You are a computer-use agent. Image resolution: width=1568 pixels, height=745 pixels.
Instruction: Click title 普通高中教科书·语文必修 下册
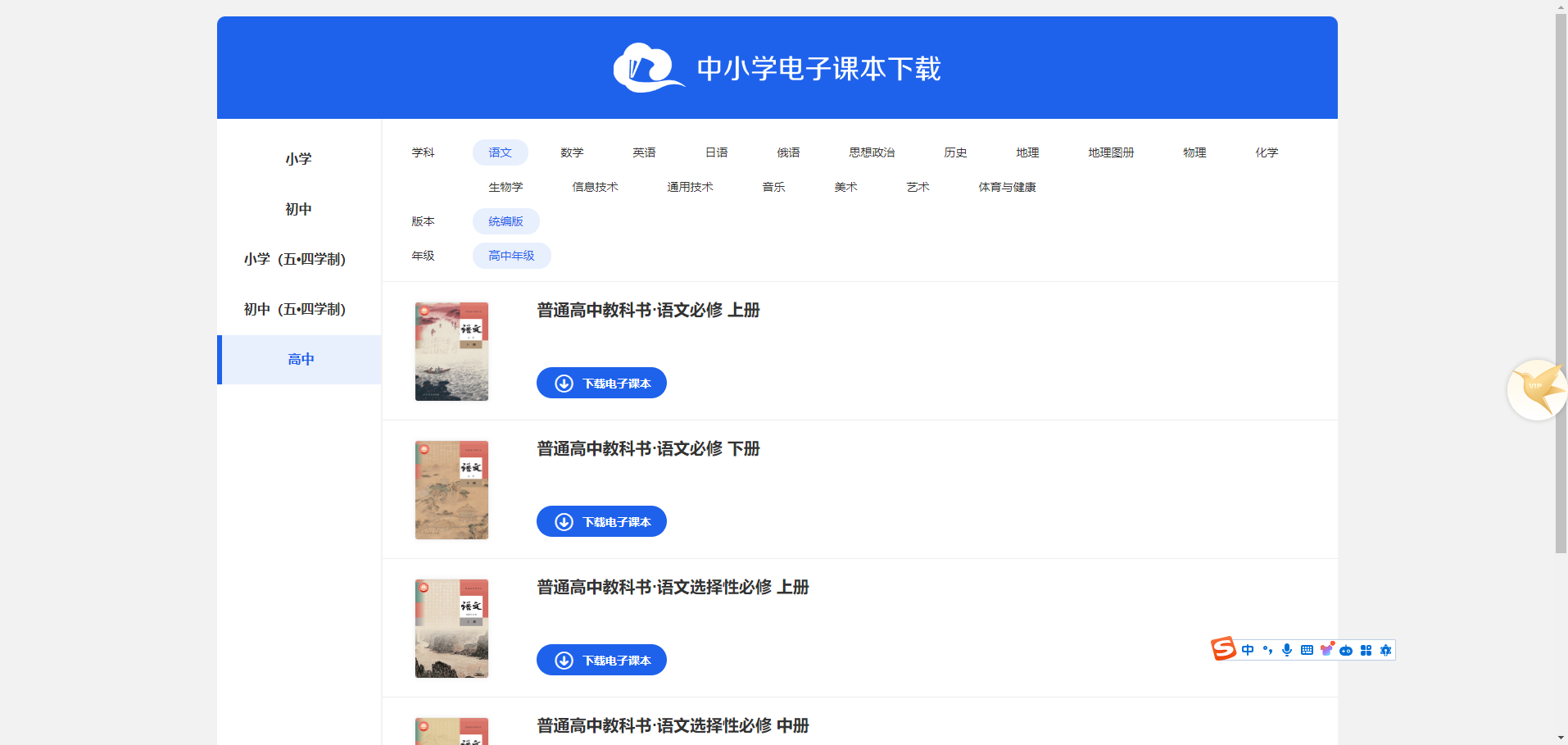648,448
